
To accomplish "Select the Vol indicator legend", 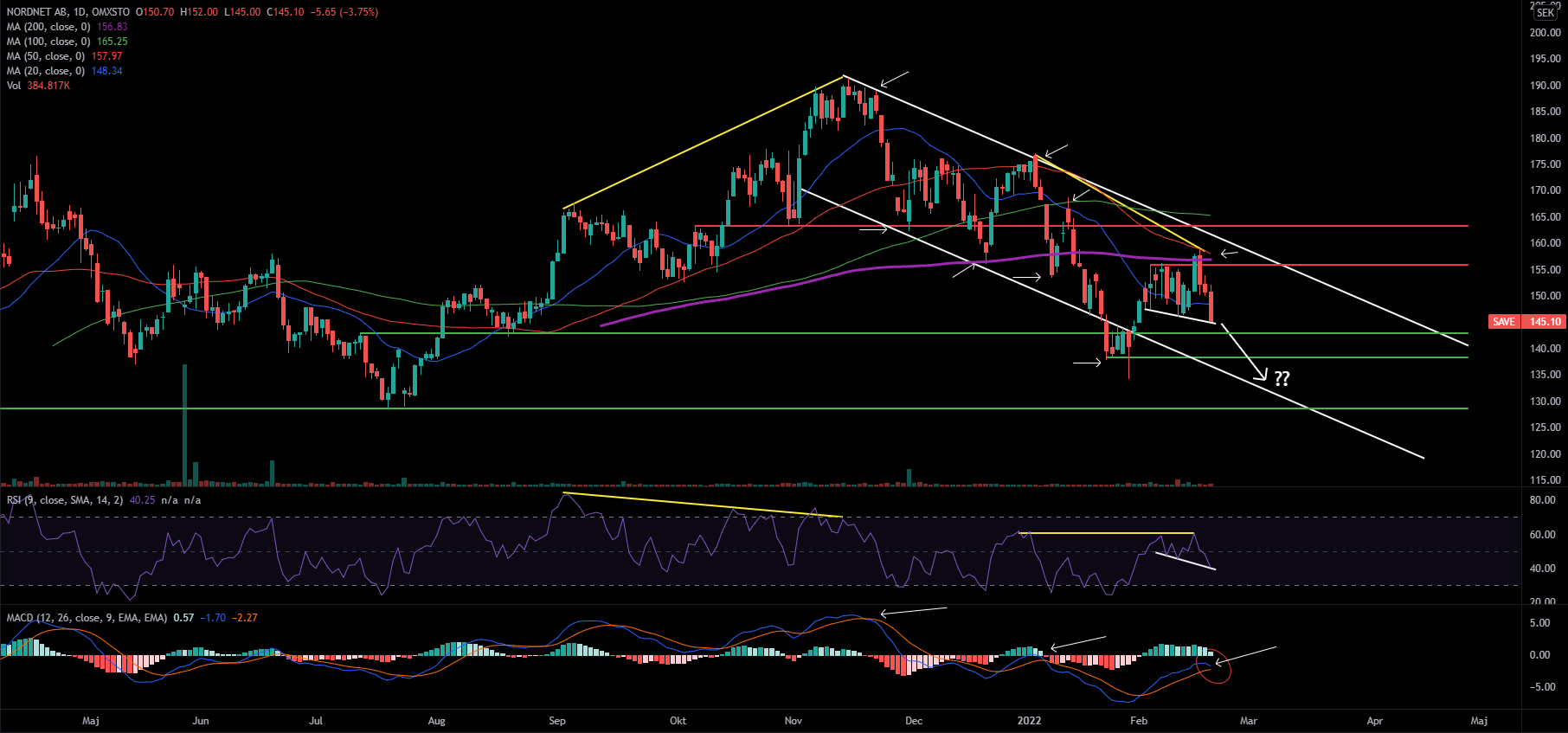I will coord(14,86).
